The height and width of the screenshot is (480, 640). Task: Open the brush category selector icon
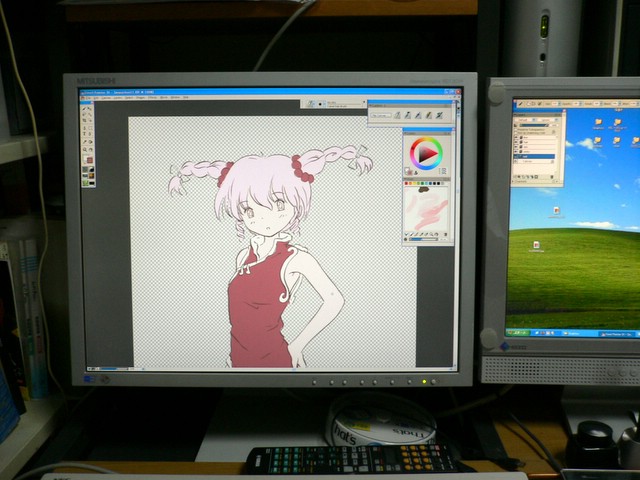[x=311, y=104]
